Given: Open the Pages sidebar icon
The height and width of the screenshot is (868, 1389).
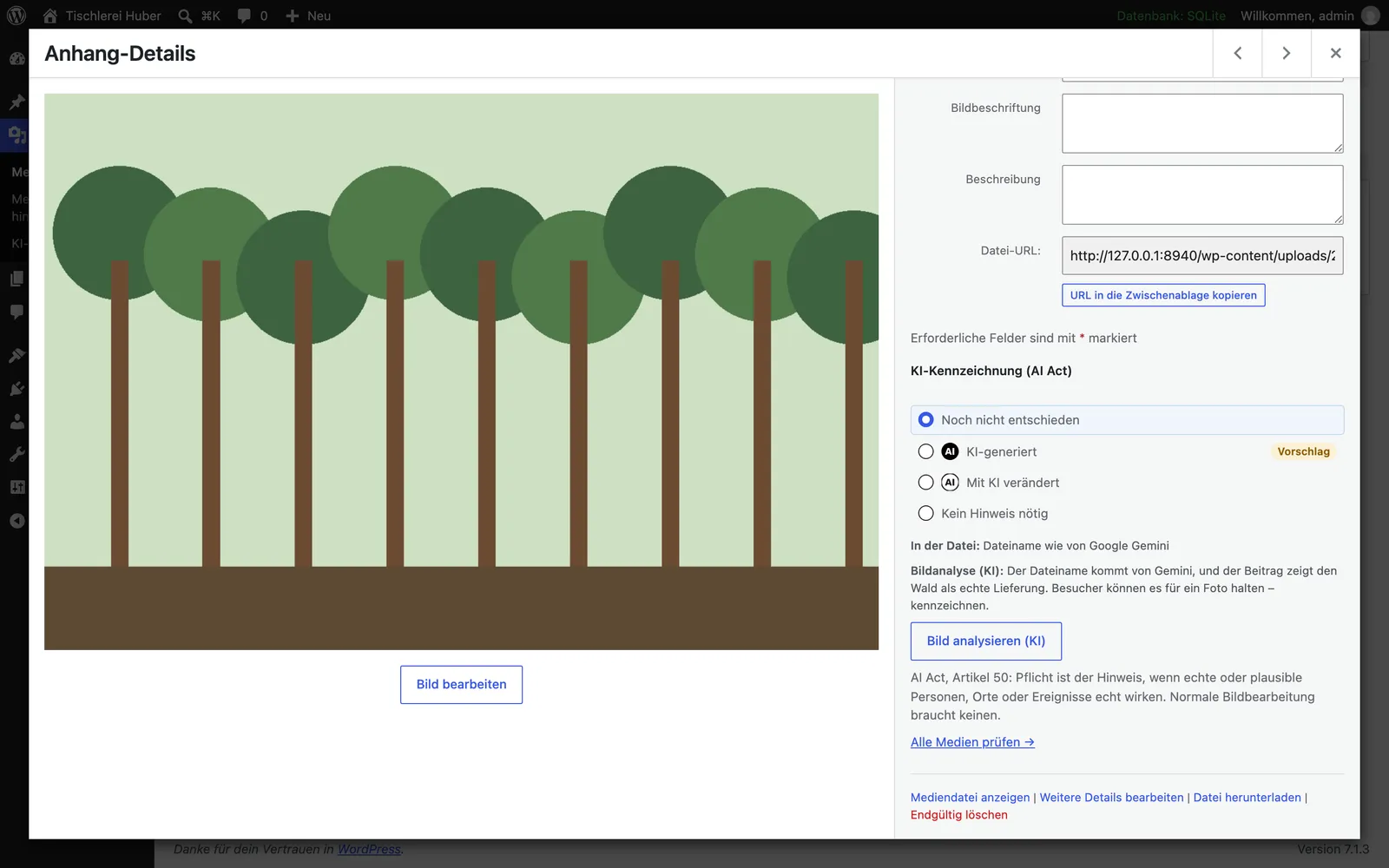Looking at the screenshot, I should [x=16, y=279].
